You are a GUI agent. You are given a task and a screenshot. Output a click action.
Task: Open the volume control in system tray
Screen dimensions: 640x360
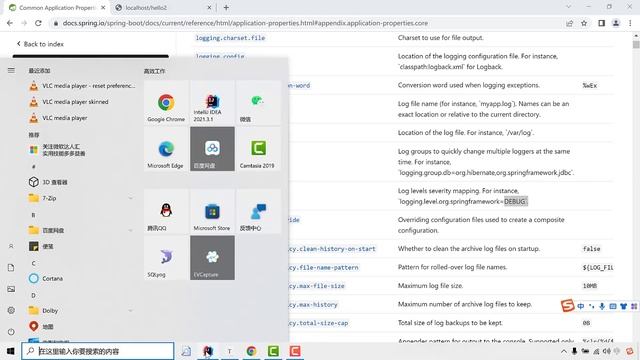pyautogui.click(x=607, y=351)
